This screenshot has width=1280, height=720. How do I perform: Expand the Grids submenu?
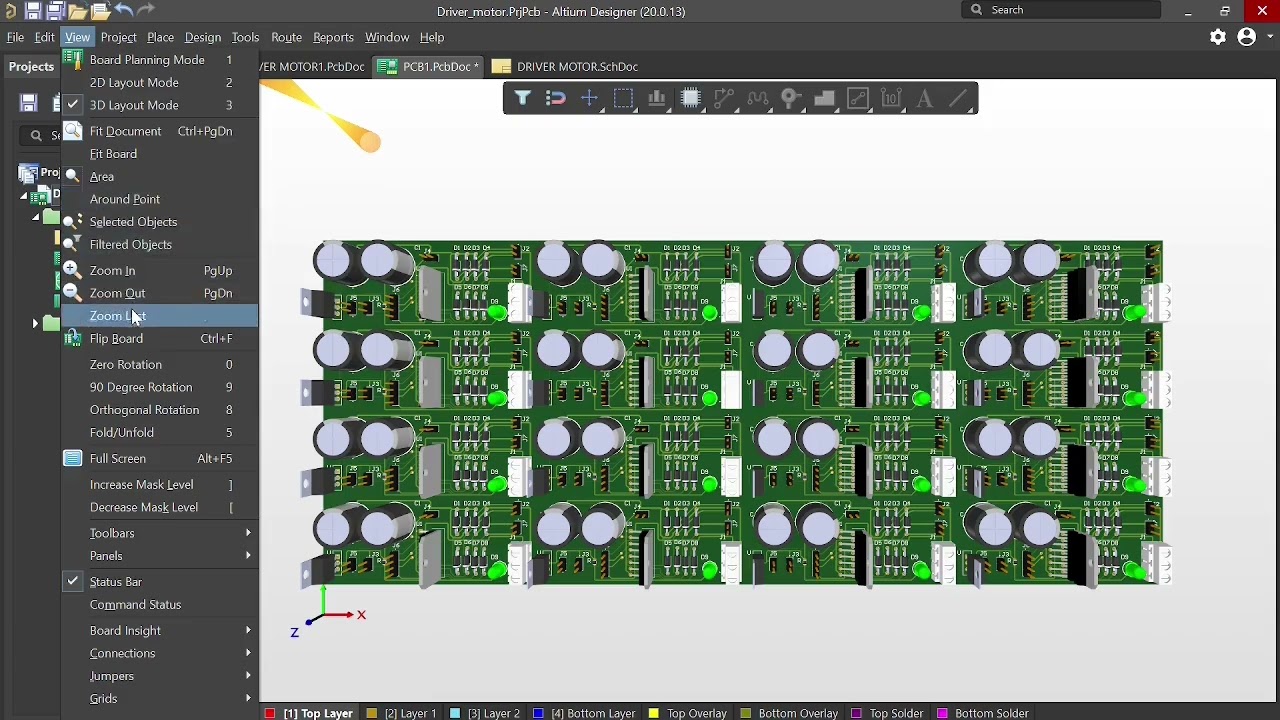pyautogui.click(x=160, y=699)
